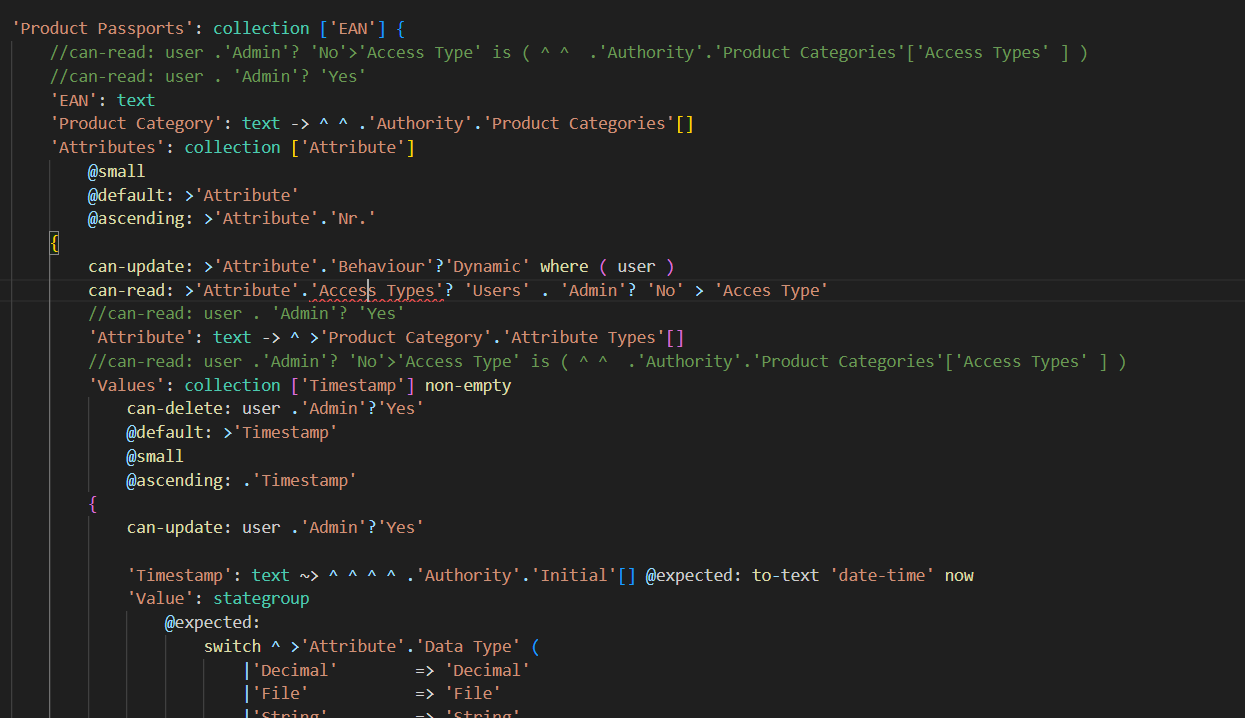Image resolution: width=1245 pixels, height=718 pixels.
Task: Click the 'now' keyword after 'date-time'
Action: 959,575
